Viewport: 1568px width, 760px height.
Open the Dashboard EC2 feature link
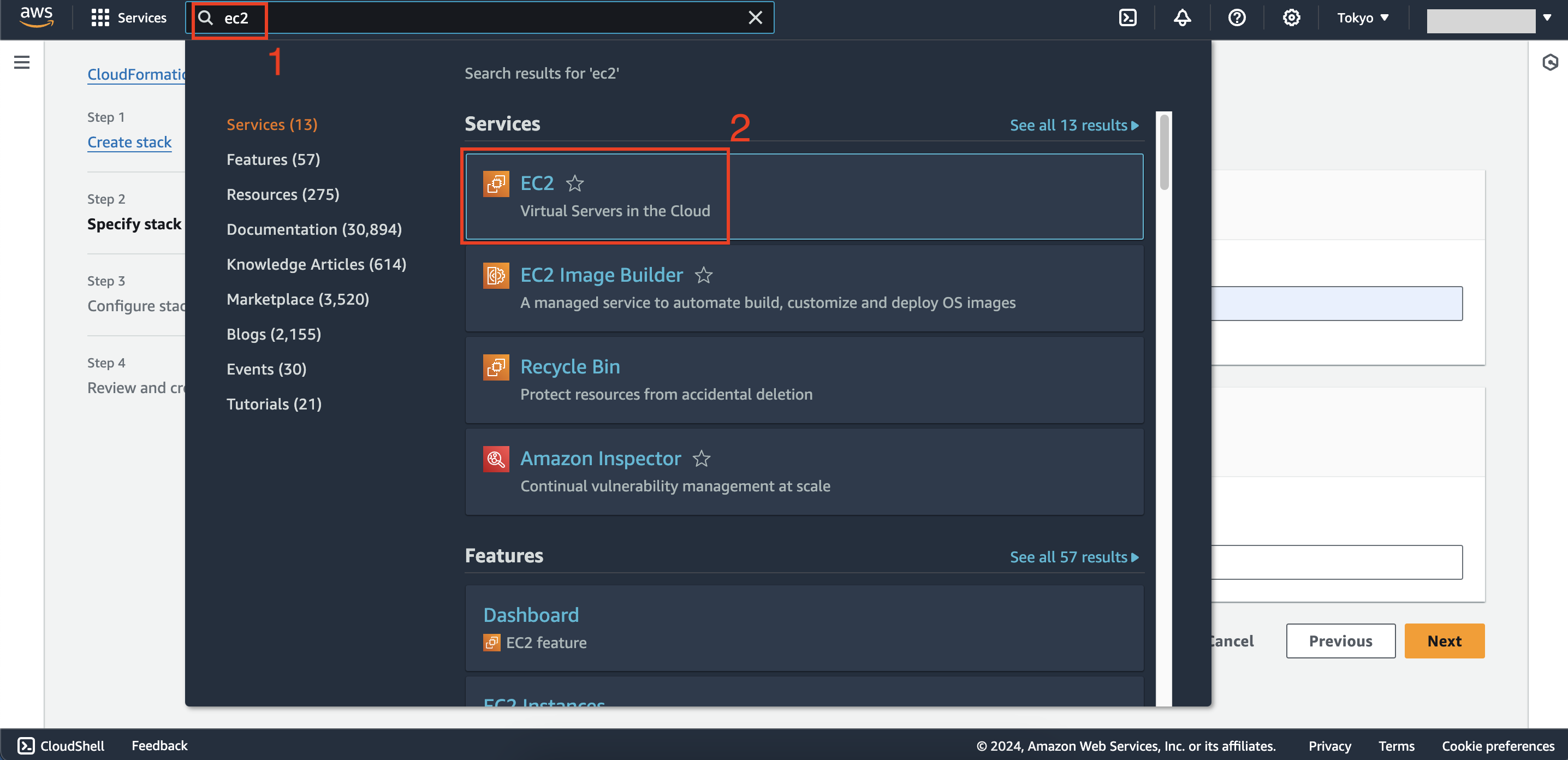(x=531, y=615)
